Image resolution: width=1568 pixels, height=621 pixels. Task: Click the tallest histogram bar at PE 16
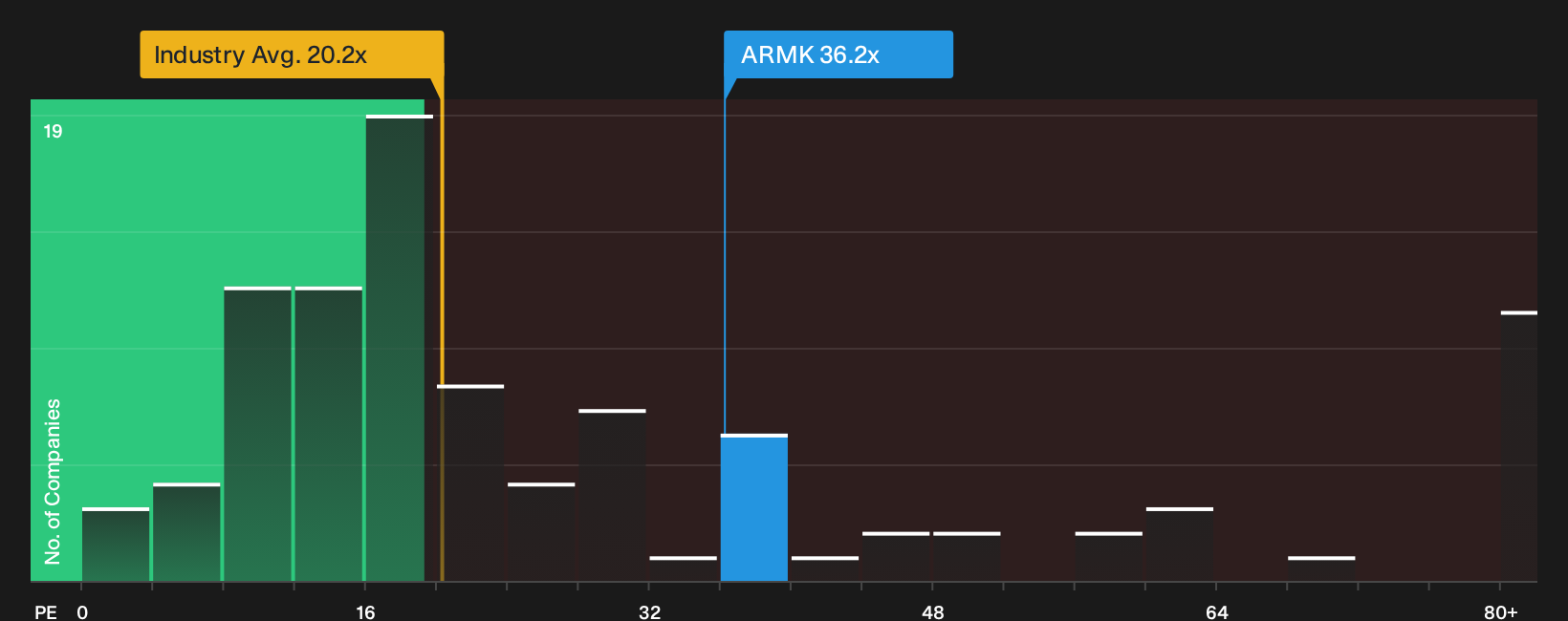click(399, 349)
